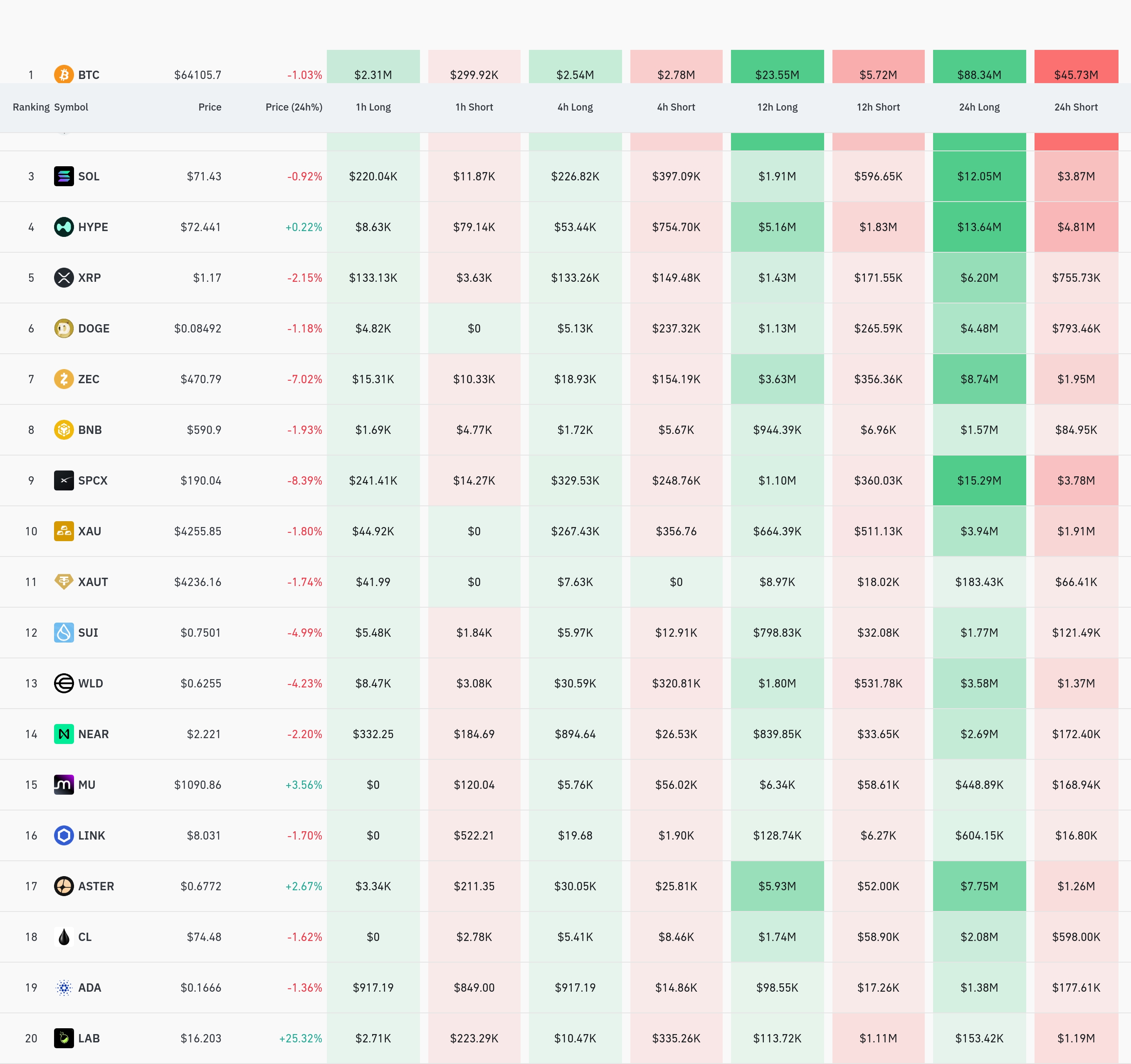This screenshot has height=1064, width=1131.
Task: Open the NEAR token icon
Action: coord(64,734)
